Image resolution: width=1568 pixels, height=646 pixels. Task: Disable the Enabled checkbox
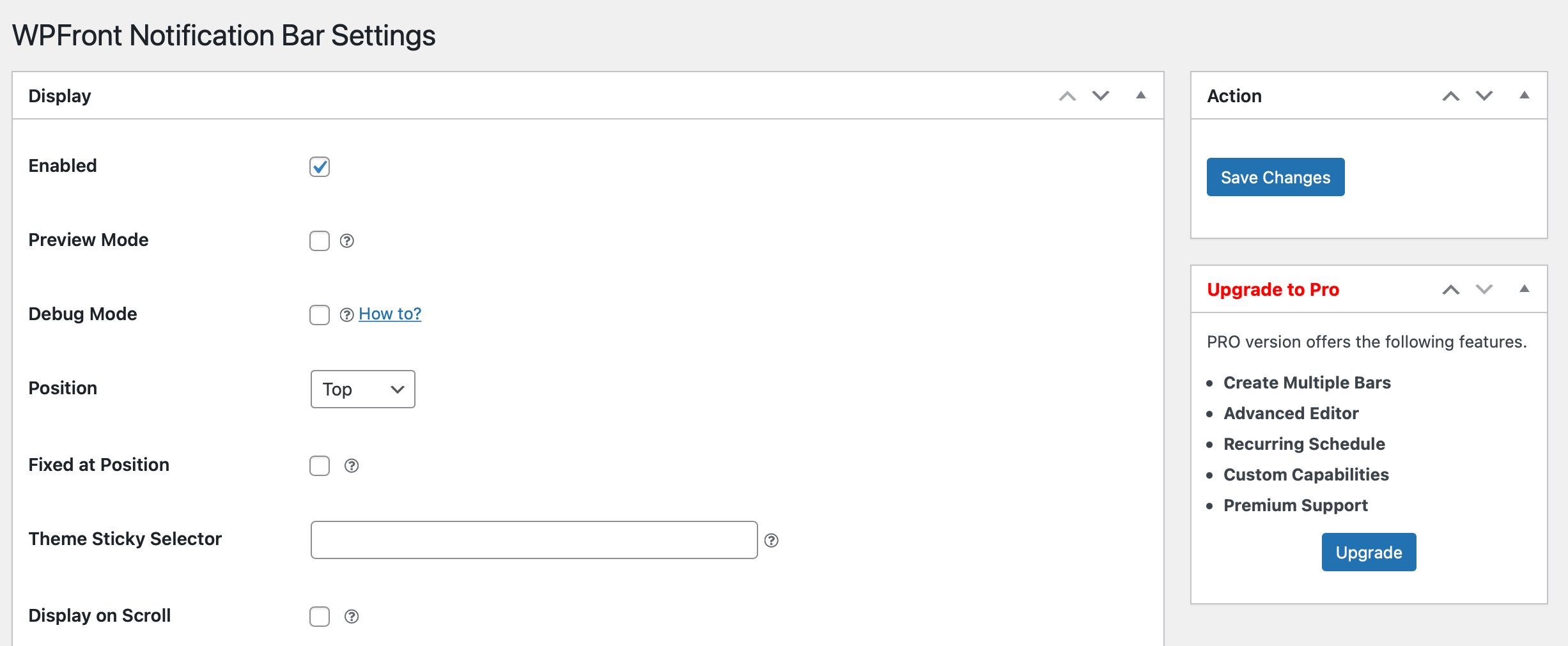(320, 167)
